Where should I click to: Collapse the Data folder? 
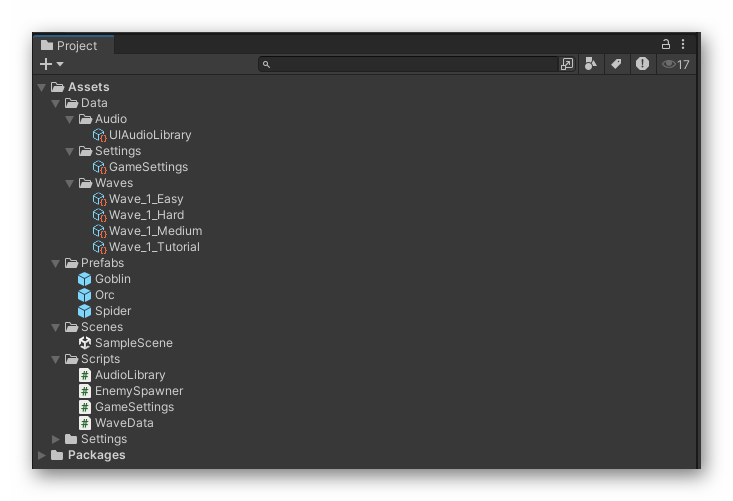pos(56,103)
